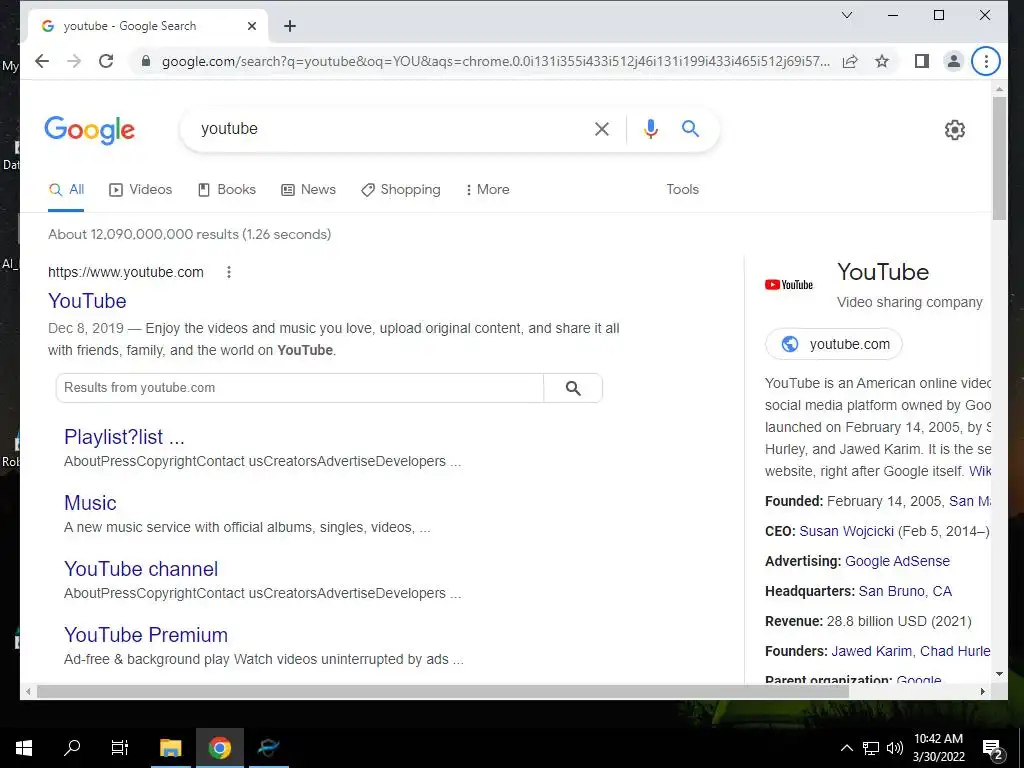
Task: Click the horizontal scrollbar thumb
Action: point(443,692)
